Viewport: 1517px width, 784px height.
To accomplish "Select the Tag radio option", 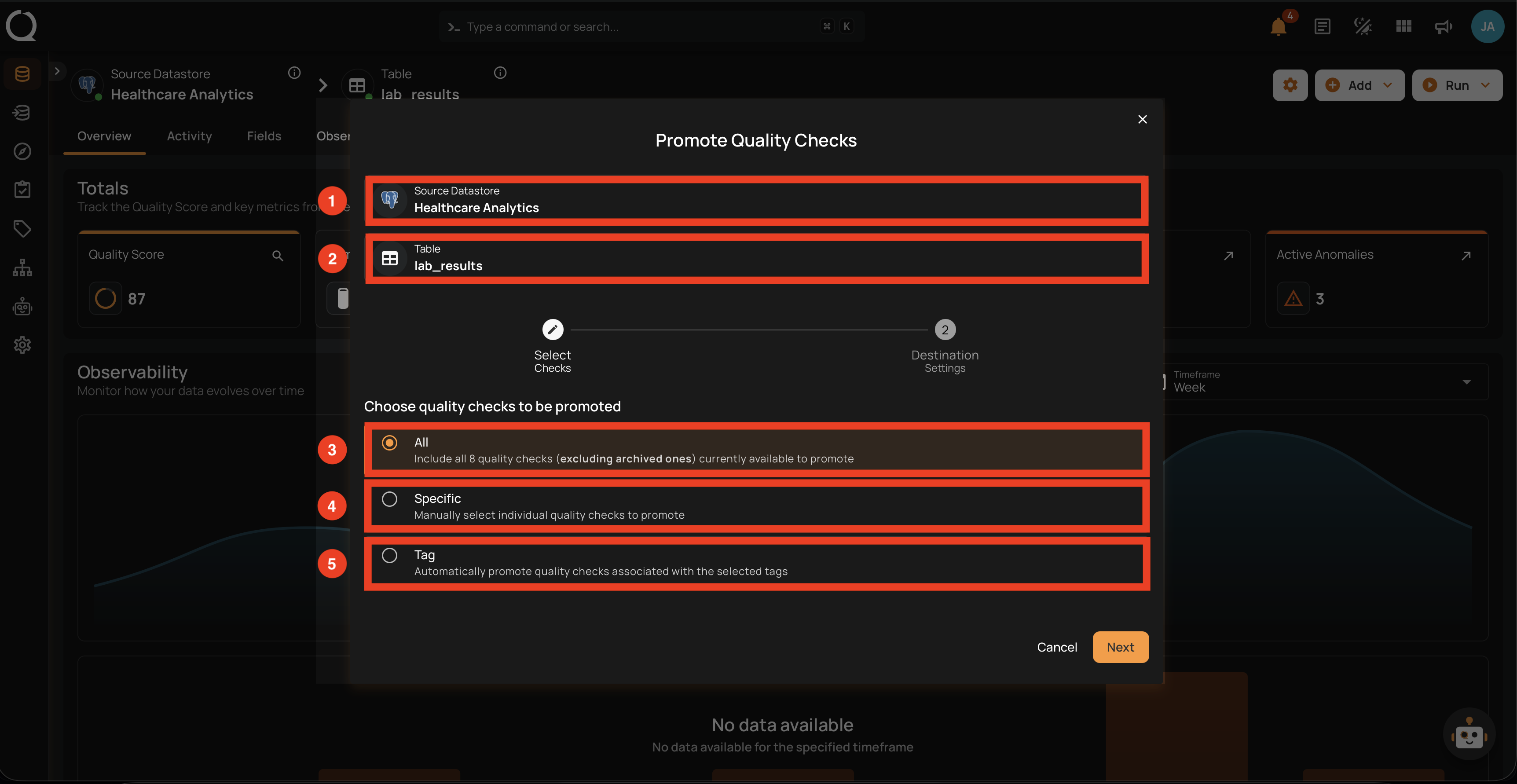I will click(x=389, y=556).
